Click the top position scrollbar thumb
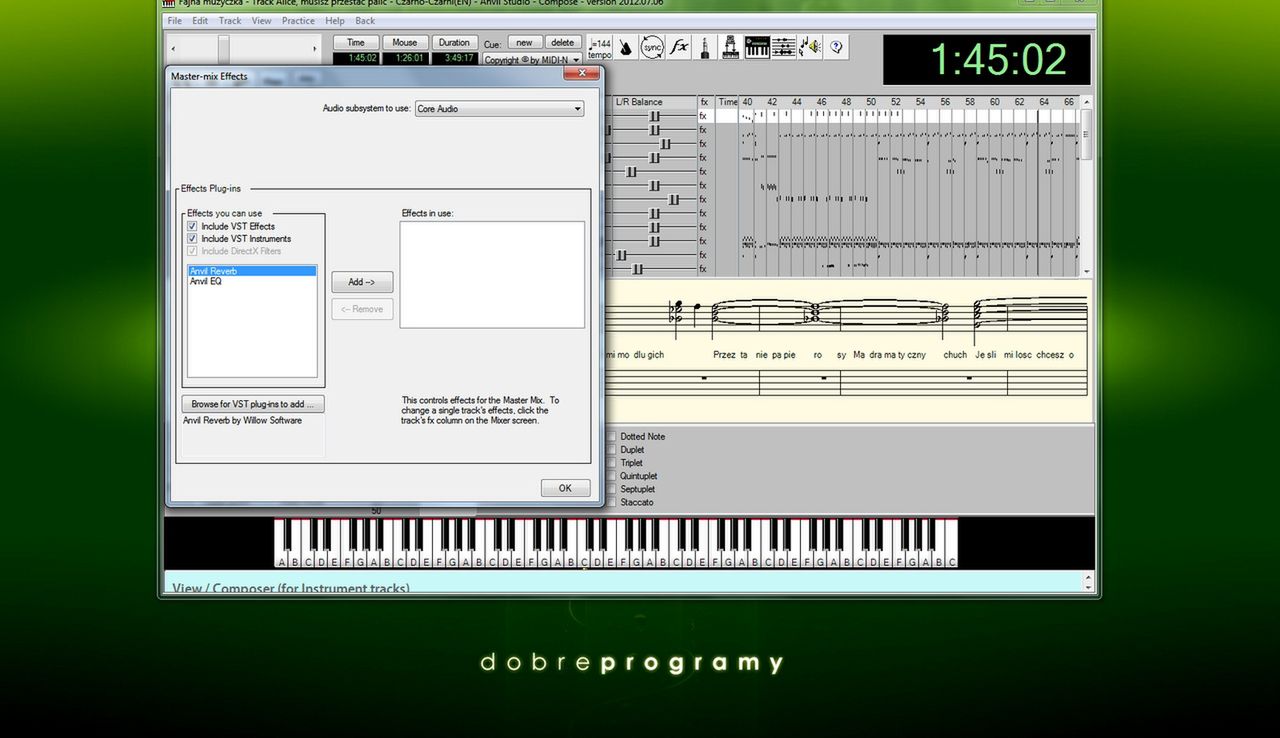 [x=224, y=49]
